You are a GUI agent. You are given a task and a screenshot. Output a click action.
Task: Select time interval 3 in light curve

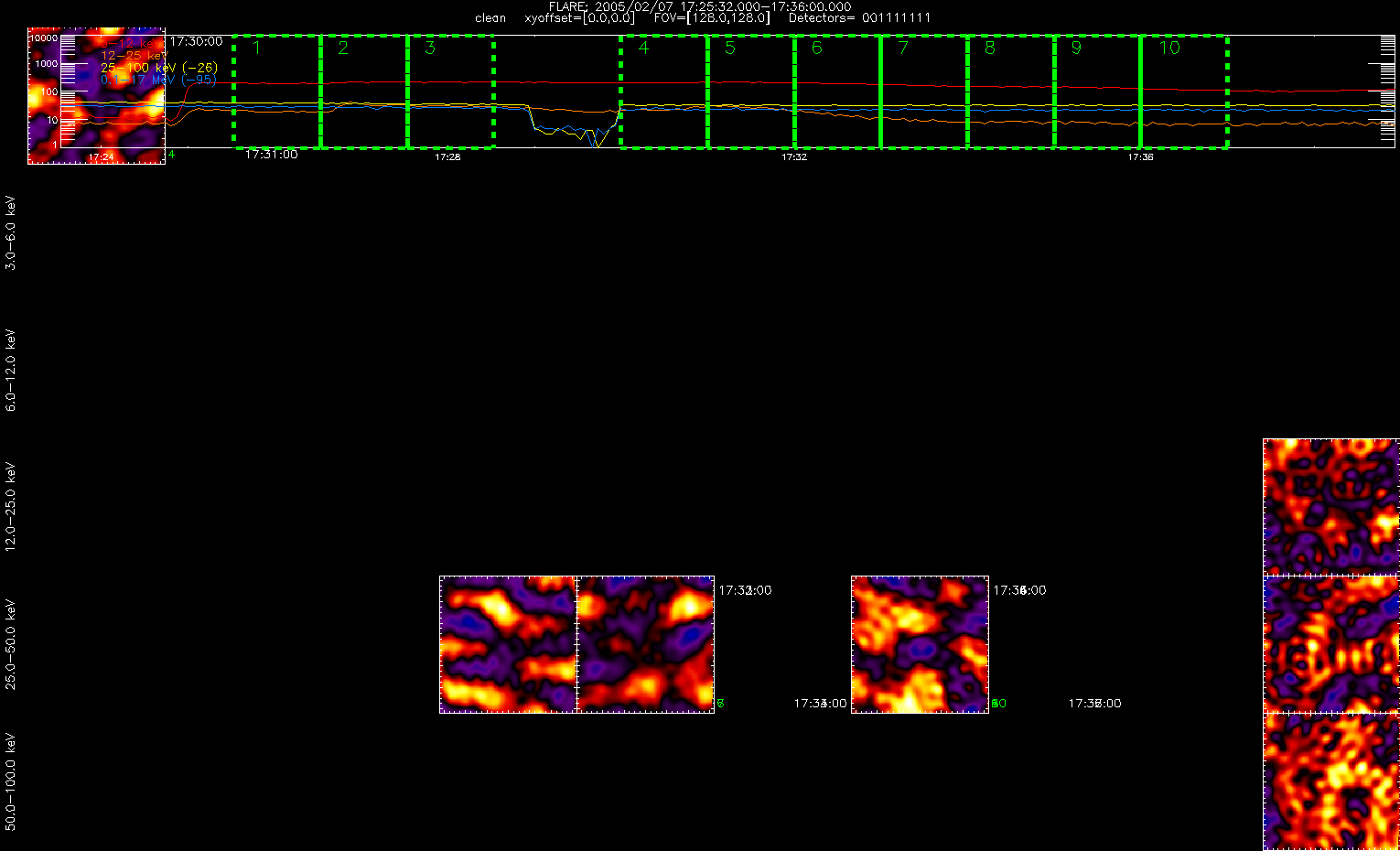[450, 92]
